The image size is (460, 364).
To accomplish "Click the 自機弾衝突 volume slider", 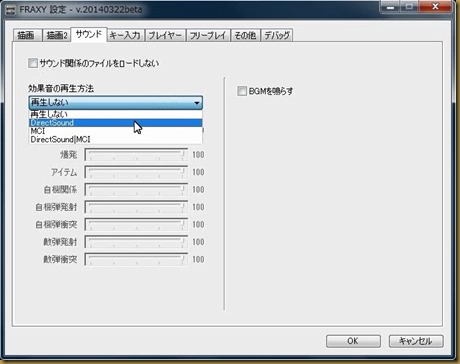I will tap(136, 224).
